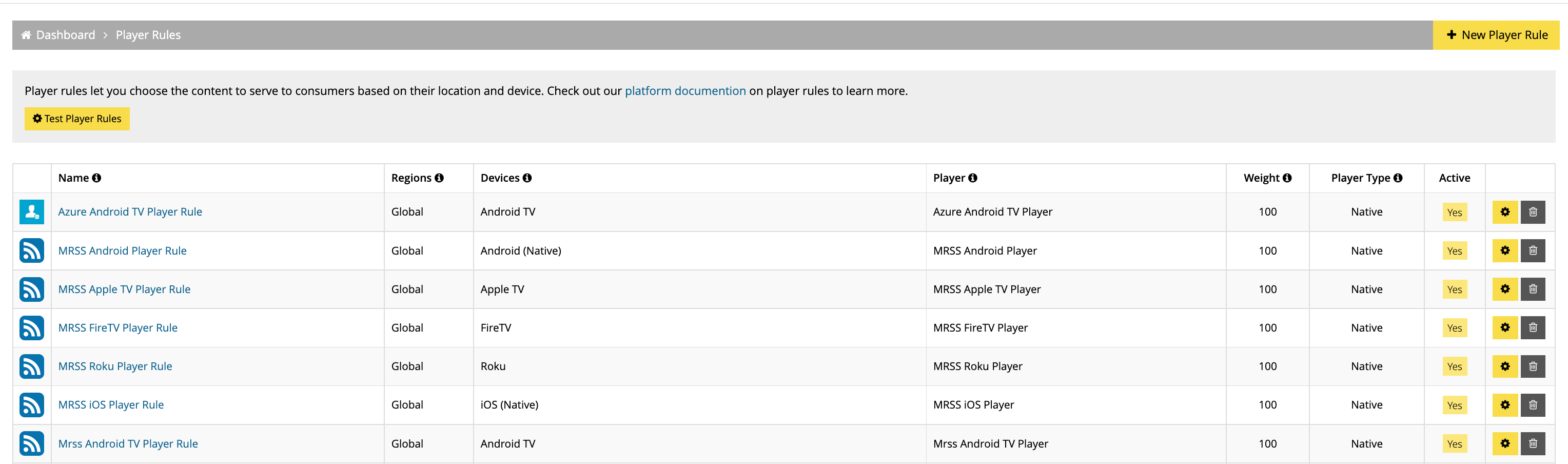Click RSS icon of MRSS FireTV Player Rule
The width and height of the screenshot is (1568, 464).
click(32, 327)
